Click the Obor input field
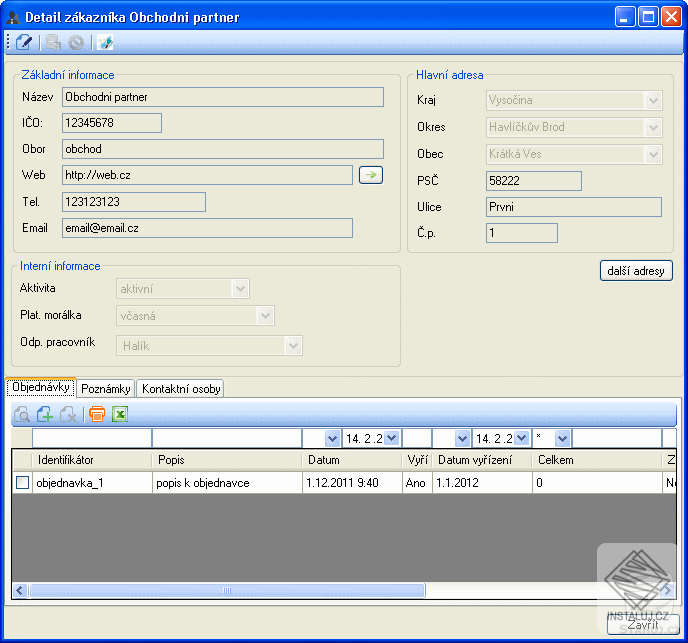 (223, 149)
